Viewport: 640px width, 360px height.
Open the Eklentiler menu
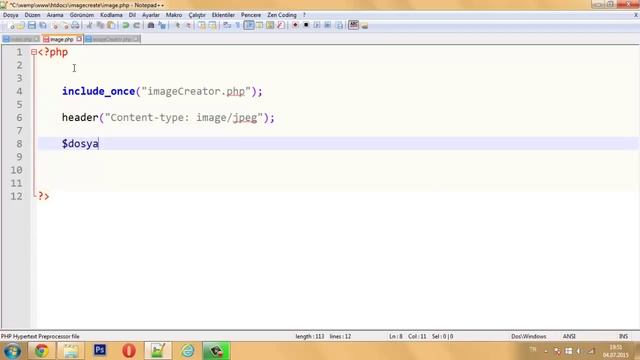223,15
